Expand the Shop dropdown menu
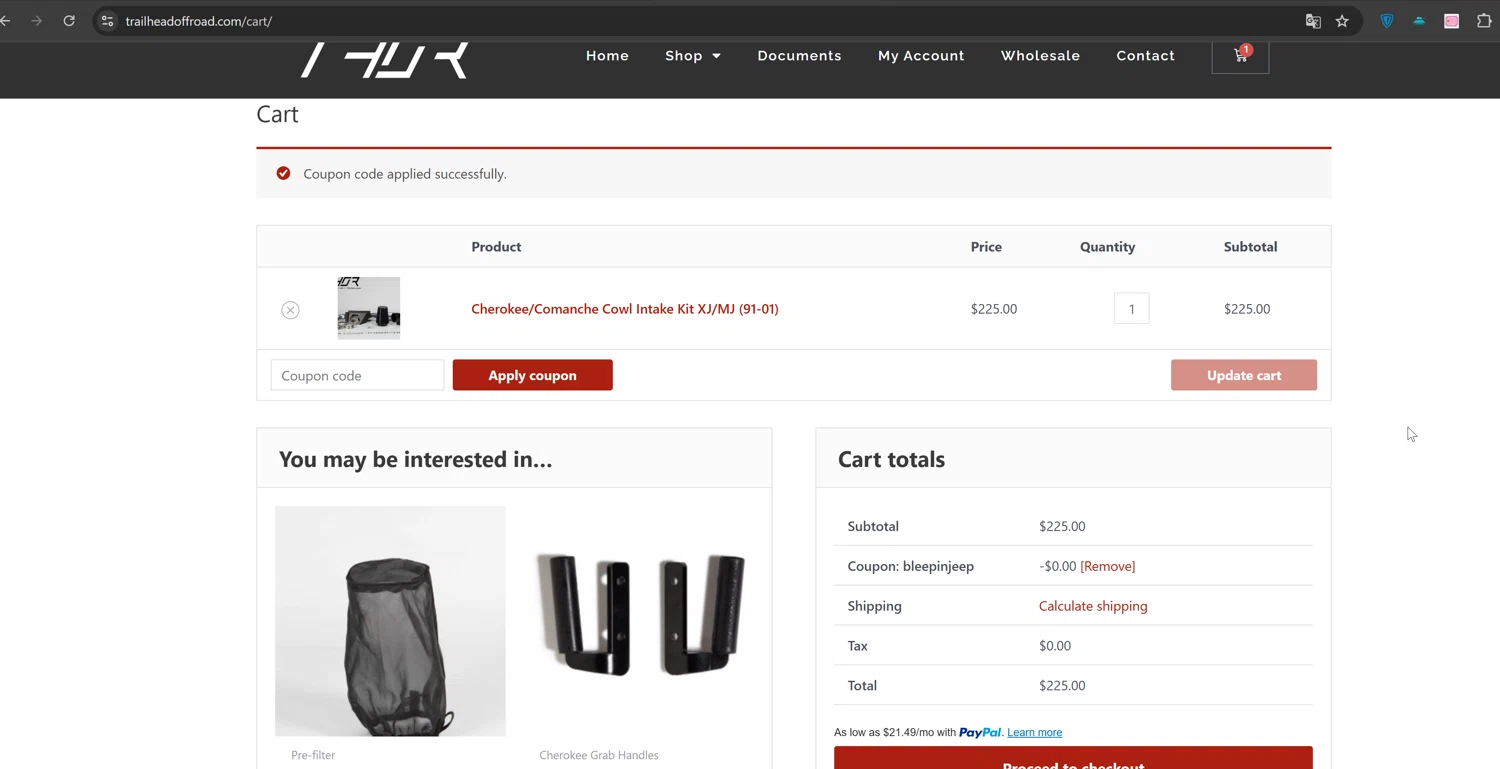This screenshot has height=769, width=1500. (693, 56)
